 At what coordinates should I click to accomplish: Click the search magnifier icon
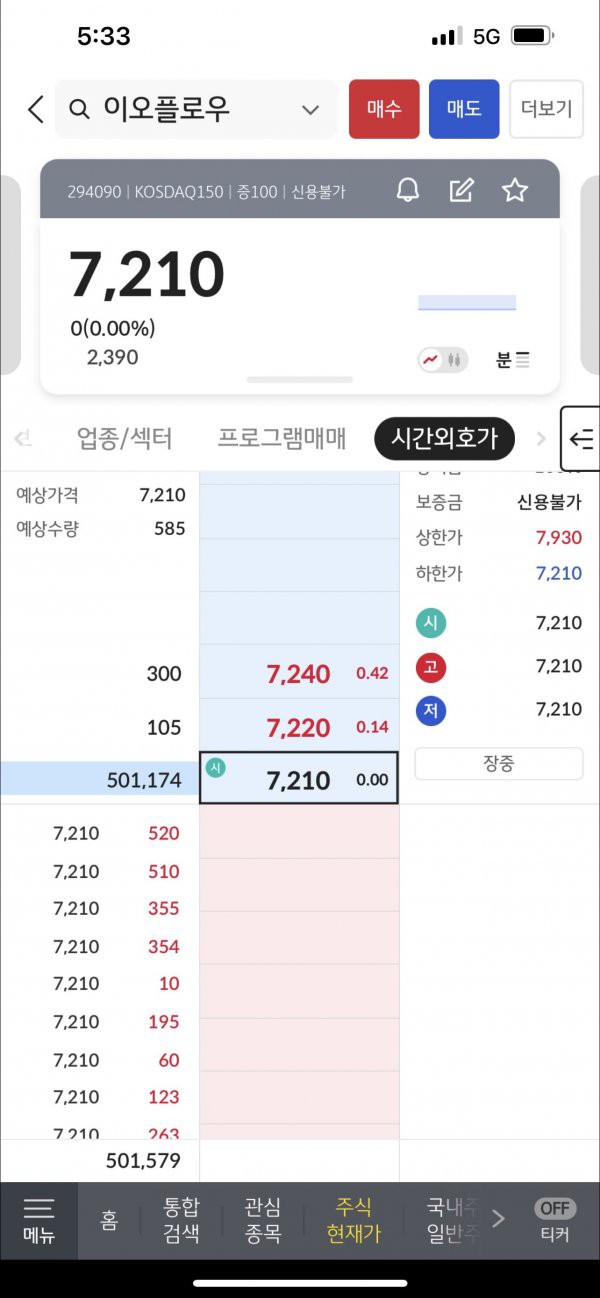click(81, 109)
